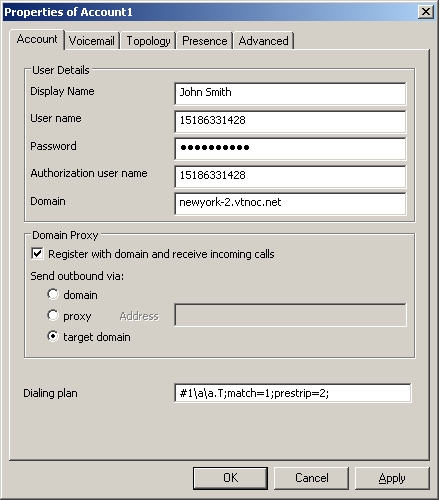
Task: Click the proxy Address field
Action: [290, 315]
